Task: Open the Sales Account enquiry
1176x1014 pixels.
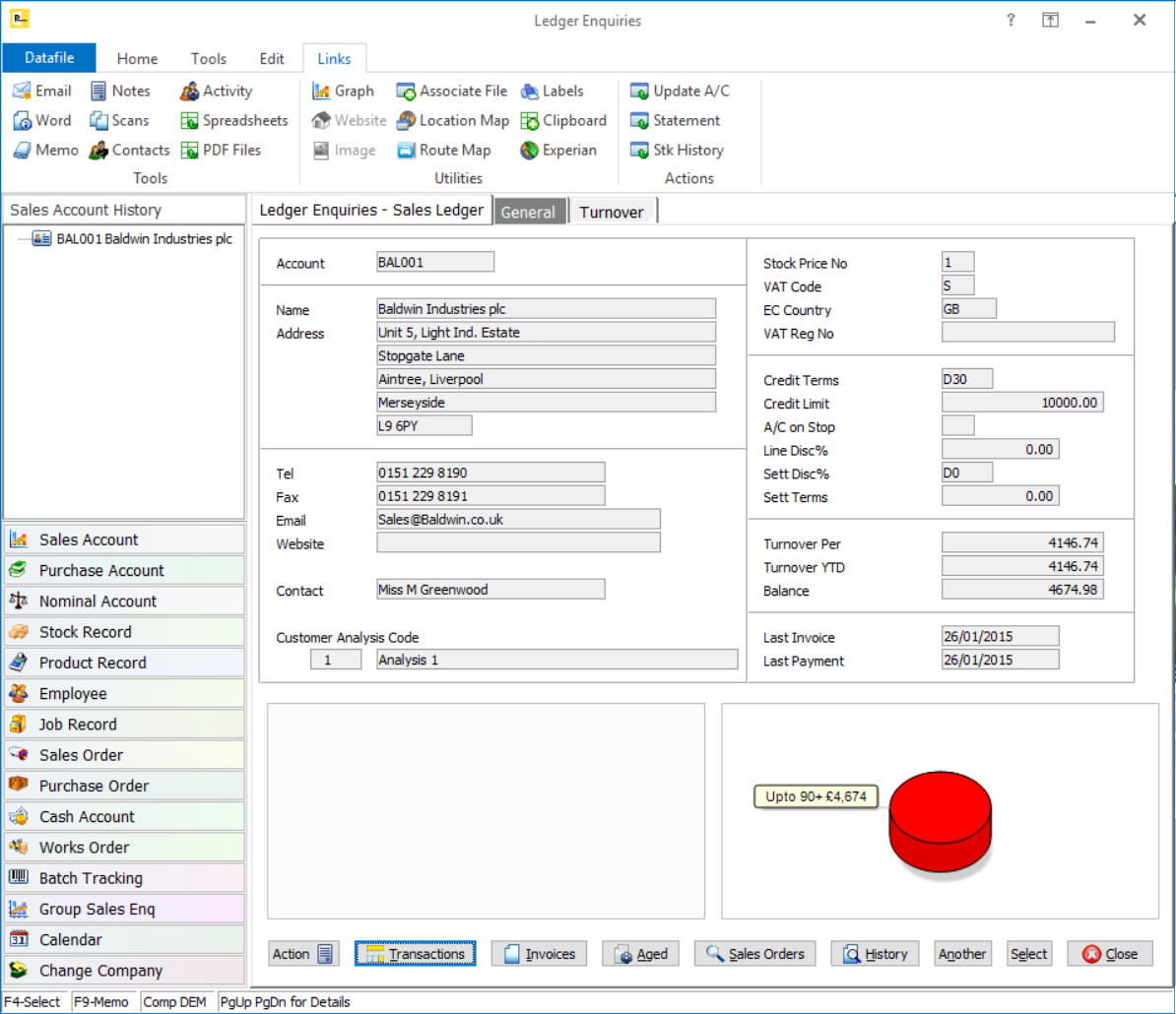Action: [124, 539]
